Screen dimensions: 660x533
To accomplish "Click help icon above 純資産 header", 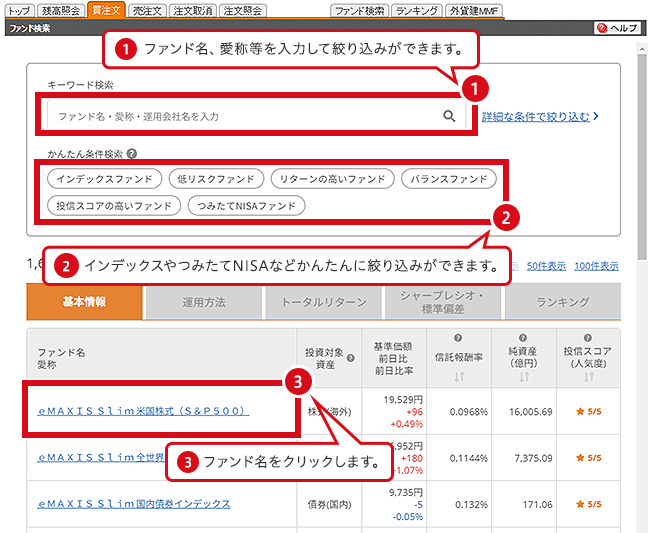I will [523, 338].
